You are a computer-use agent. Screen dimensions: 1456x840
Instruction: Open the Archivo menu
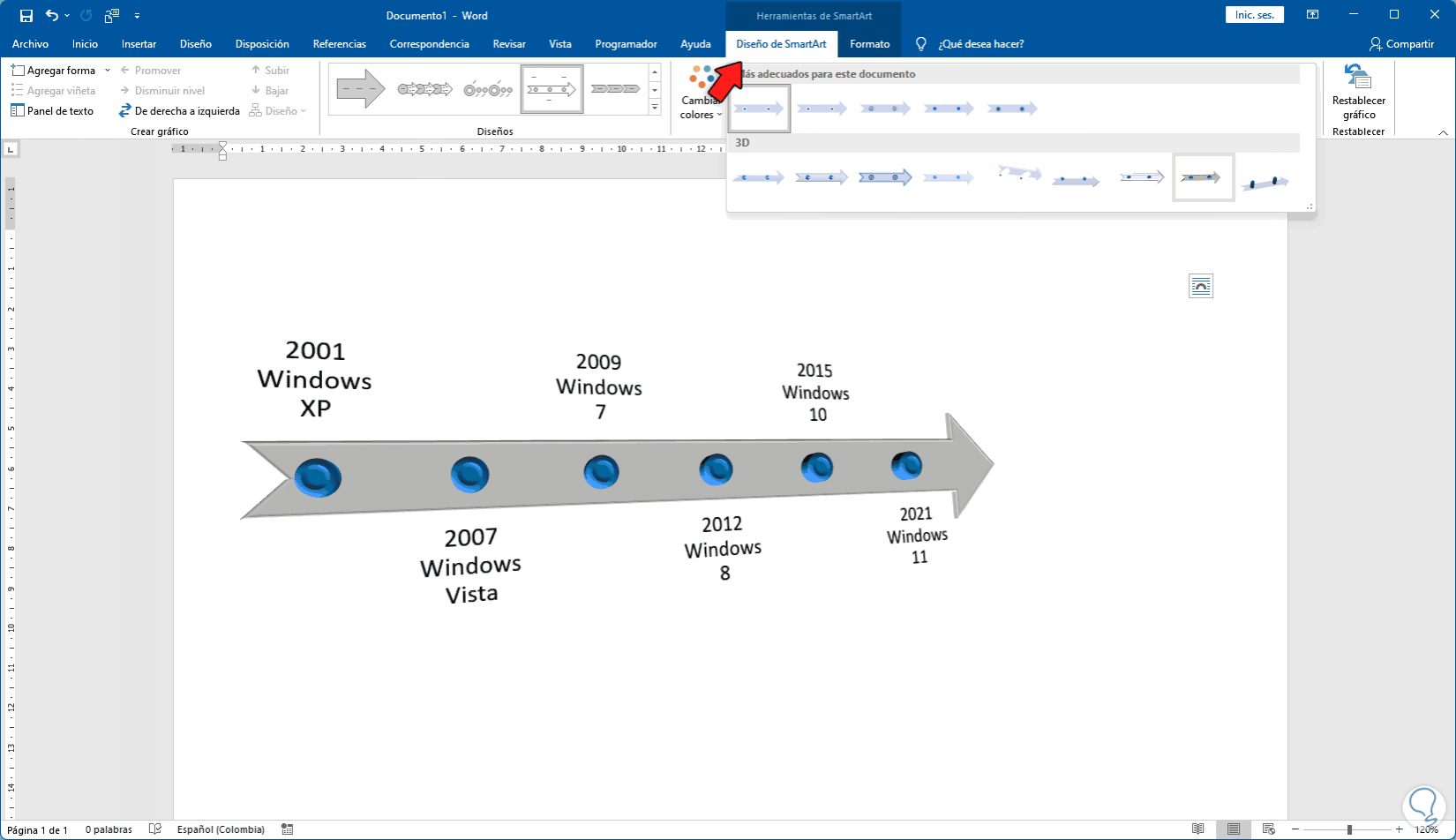pos(31,44)
